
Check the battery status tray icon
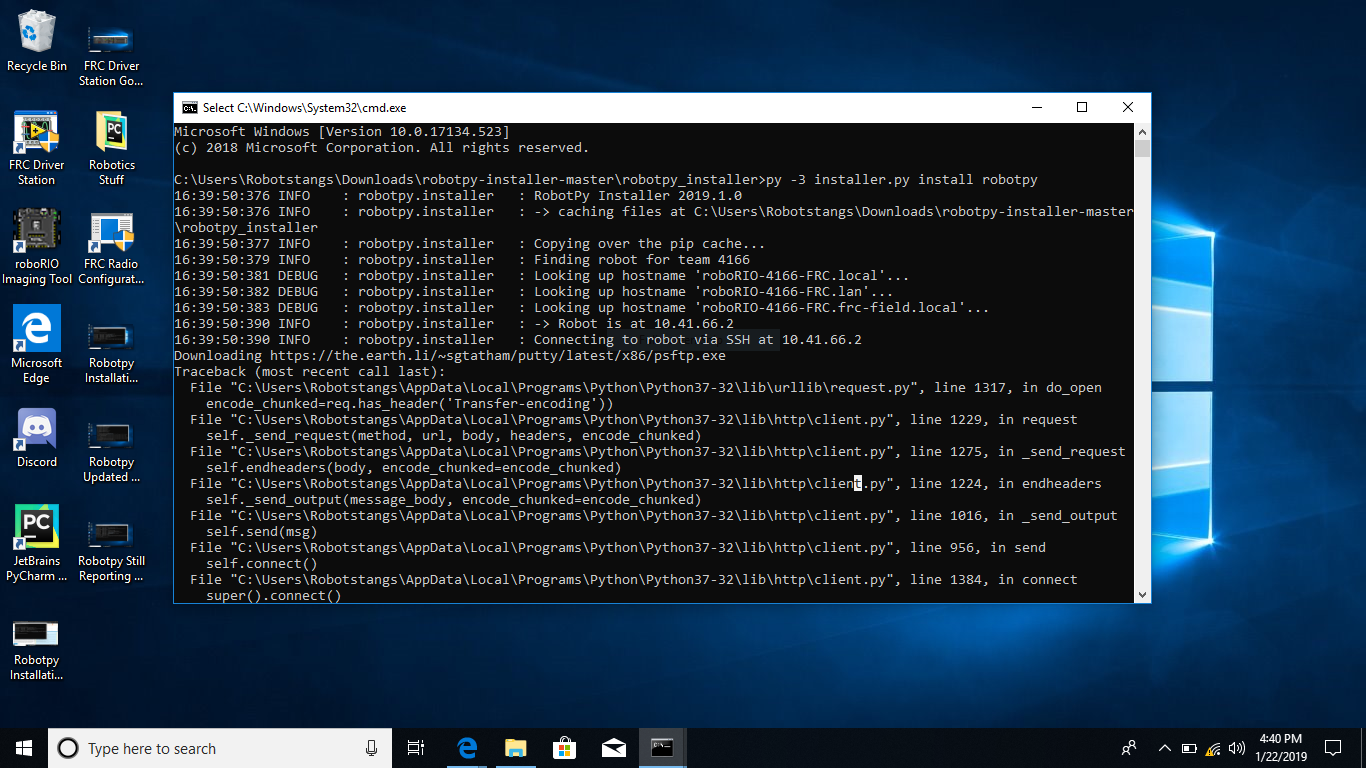[x=1189, y=748]
